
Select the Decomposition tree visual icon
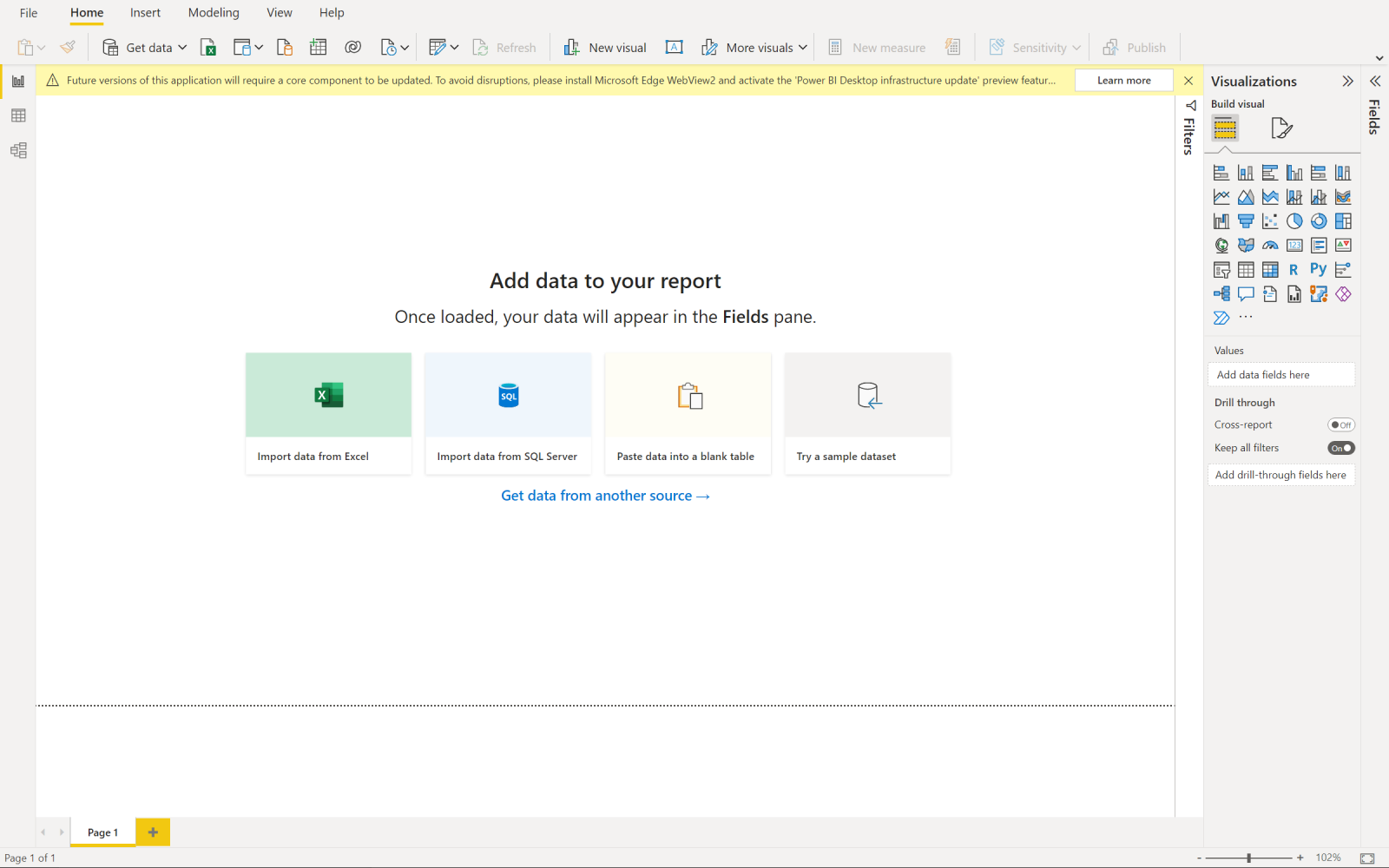pos(1221,293)
